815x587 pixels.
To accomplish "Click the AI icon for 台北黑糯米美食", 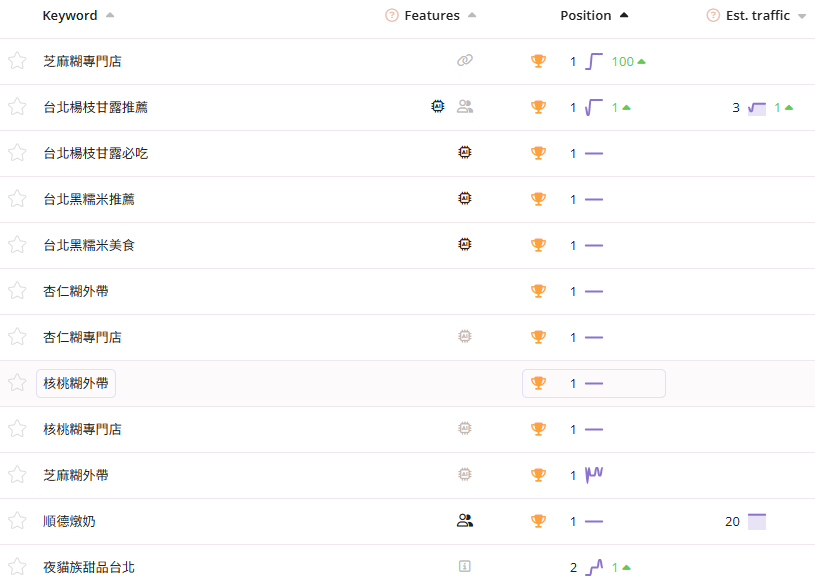I will (x=464, y=245).
